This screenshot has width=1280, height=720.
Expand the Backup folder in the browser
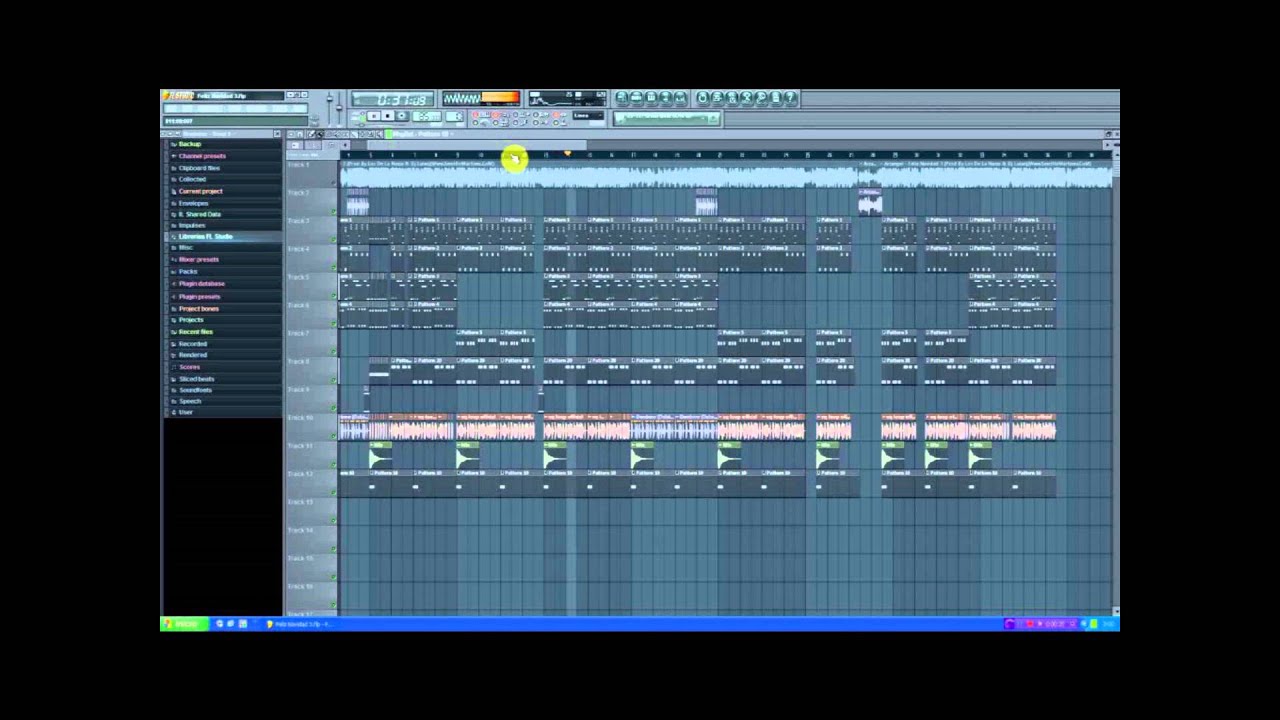pyautogui.click(x=189, y=145)
